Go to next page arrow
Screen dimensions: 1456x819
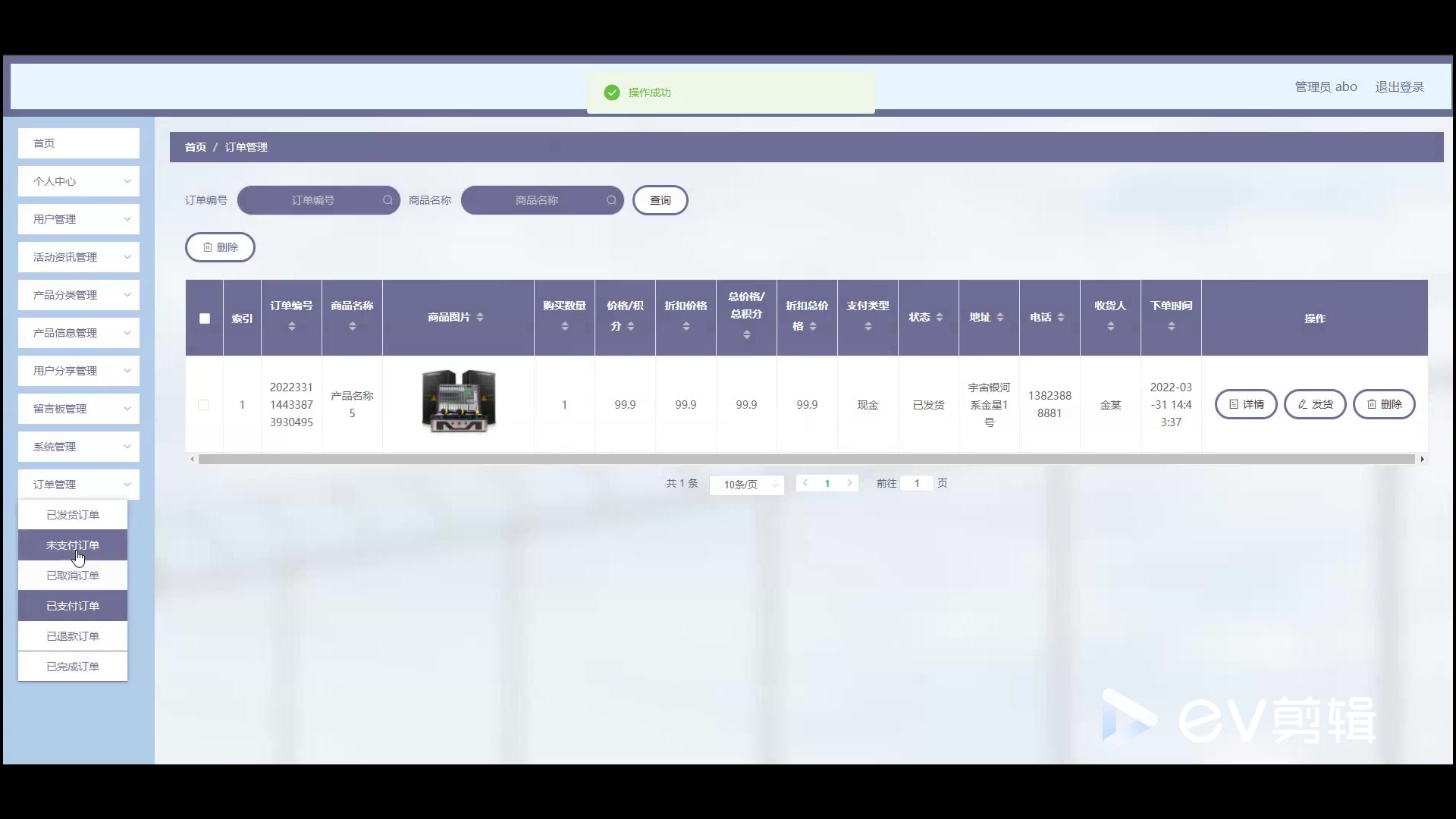tap(849, 483)
